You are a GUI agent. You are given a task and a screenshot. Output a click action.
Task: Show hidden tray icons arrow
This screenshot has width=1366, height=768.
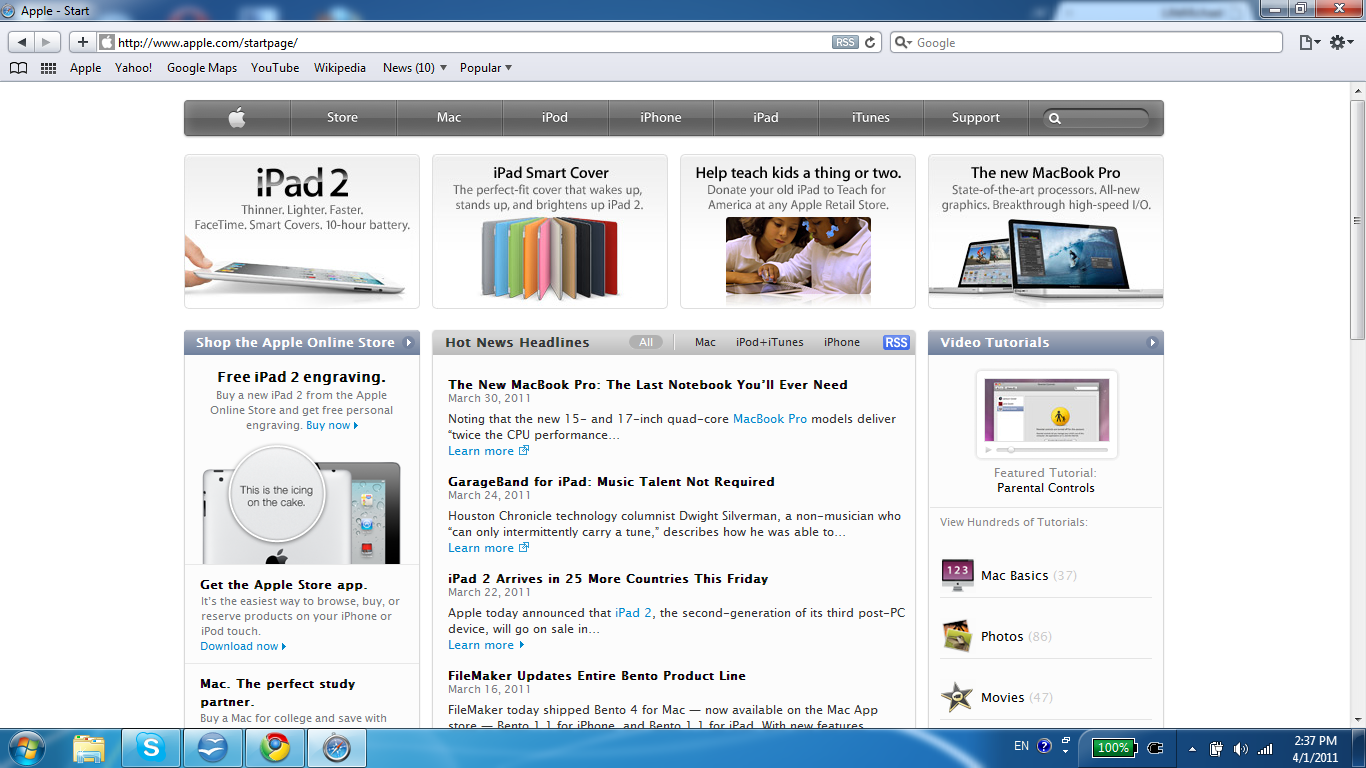click(1192, 748)
